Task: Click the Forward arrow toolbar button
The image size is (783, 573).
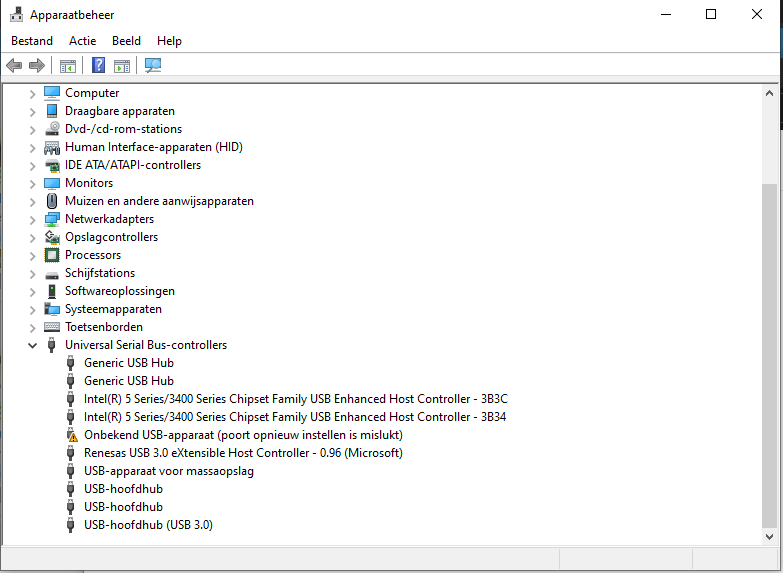Action: pos(37,66)
